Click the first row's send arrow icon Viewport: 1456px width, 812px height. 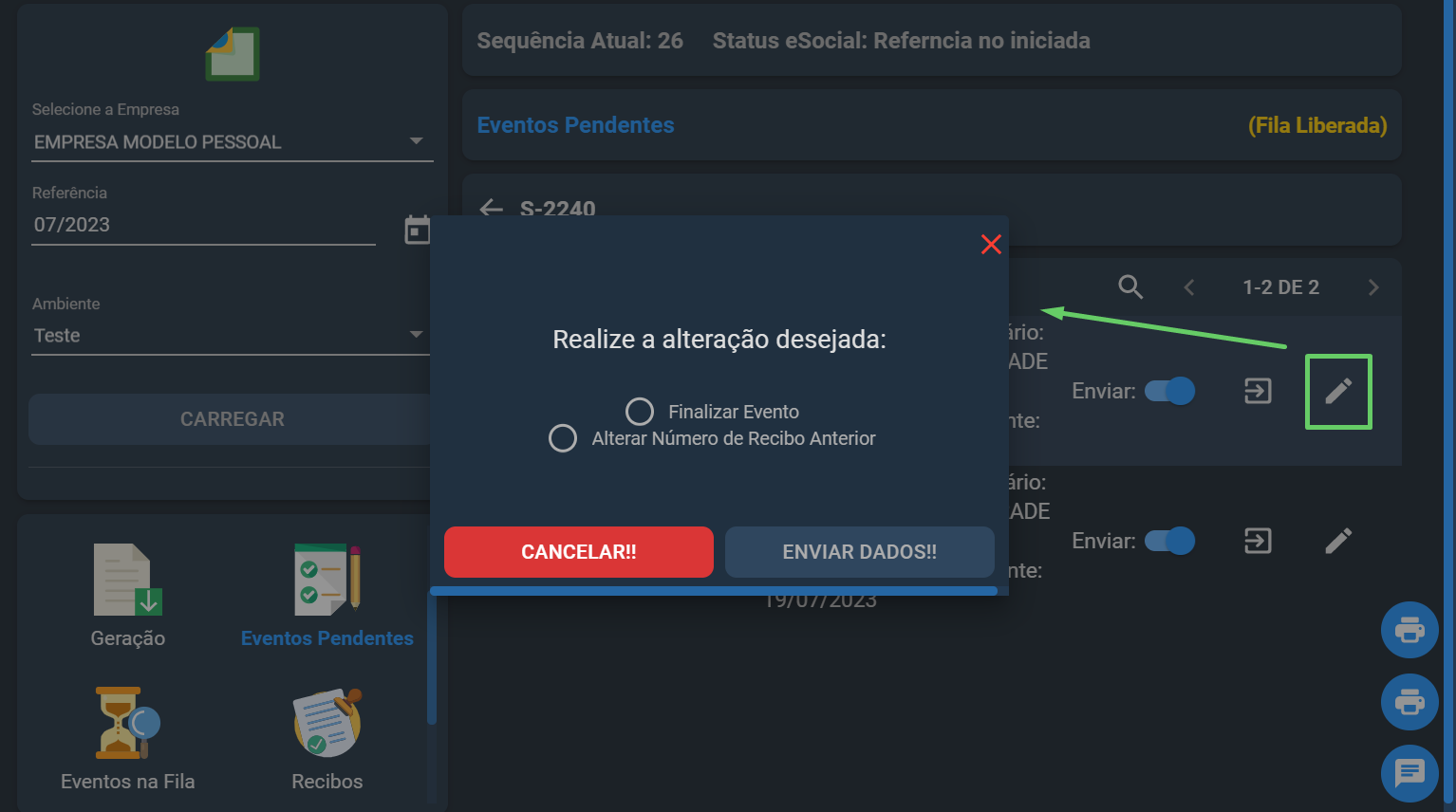coord(1258,391)
